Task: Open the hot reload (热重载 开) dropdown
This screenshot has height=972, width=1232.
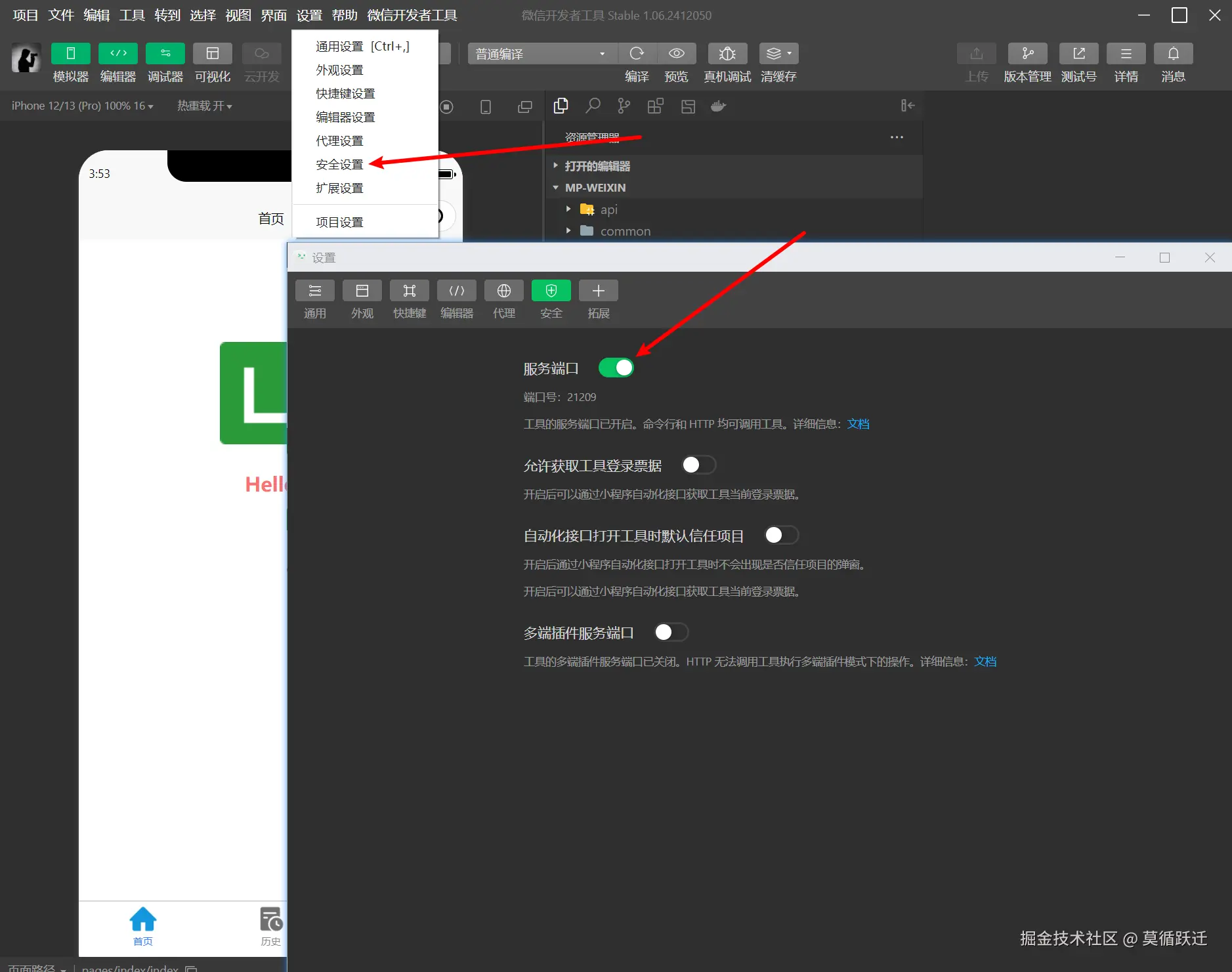Action: tap(205, 106)
